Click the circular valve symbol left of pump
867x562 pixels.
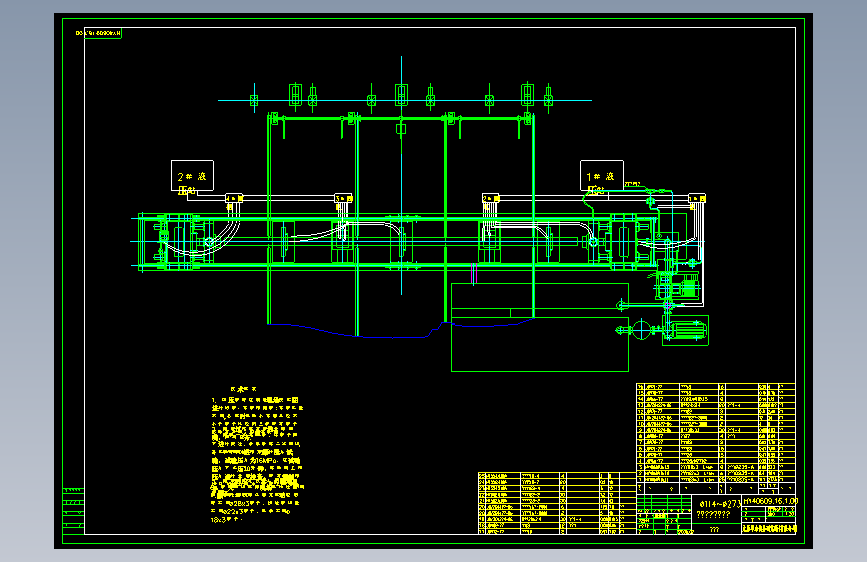(x=641, y=330)
